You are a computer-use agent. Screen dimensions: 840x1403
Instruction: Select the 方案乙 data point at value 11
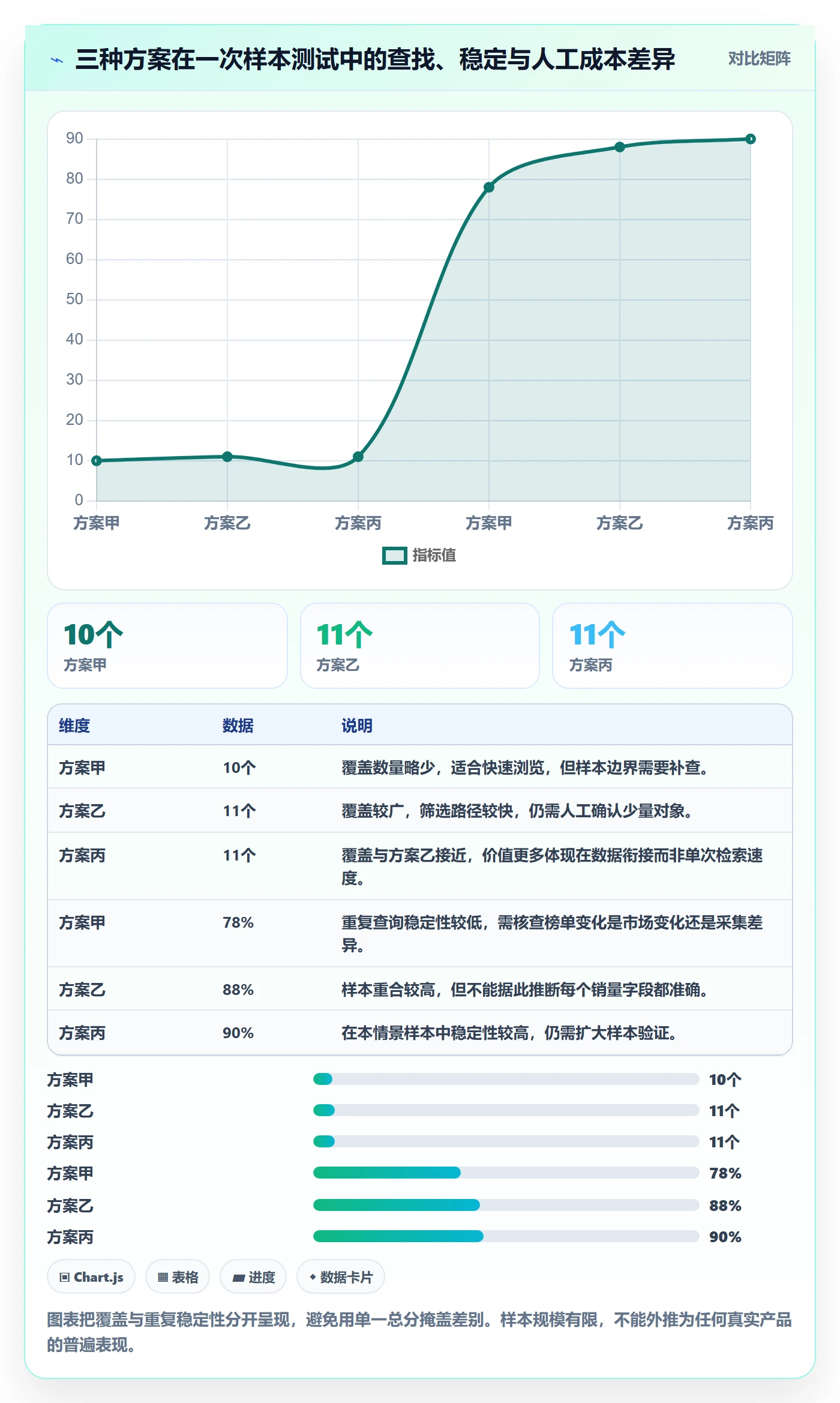[x=227, y=457]
